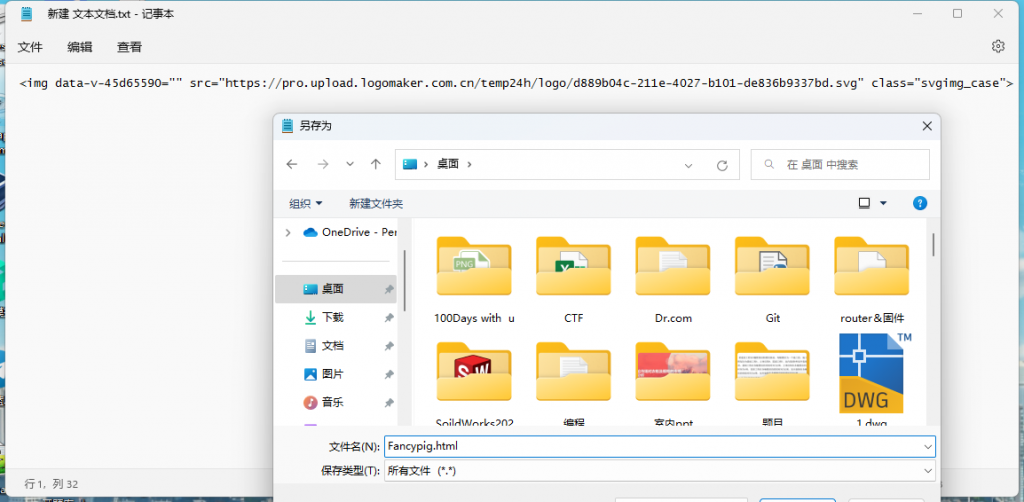Change the view layout icon

[865, 204]
